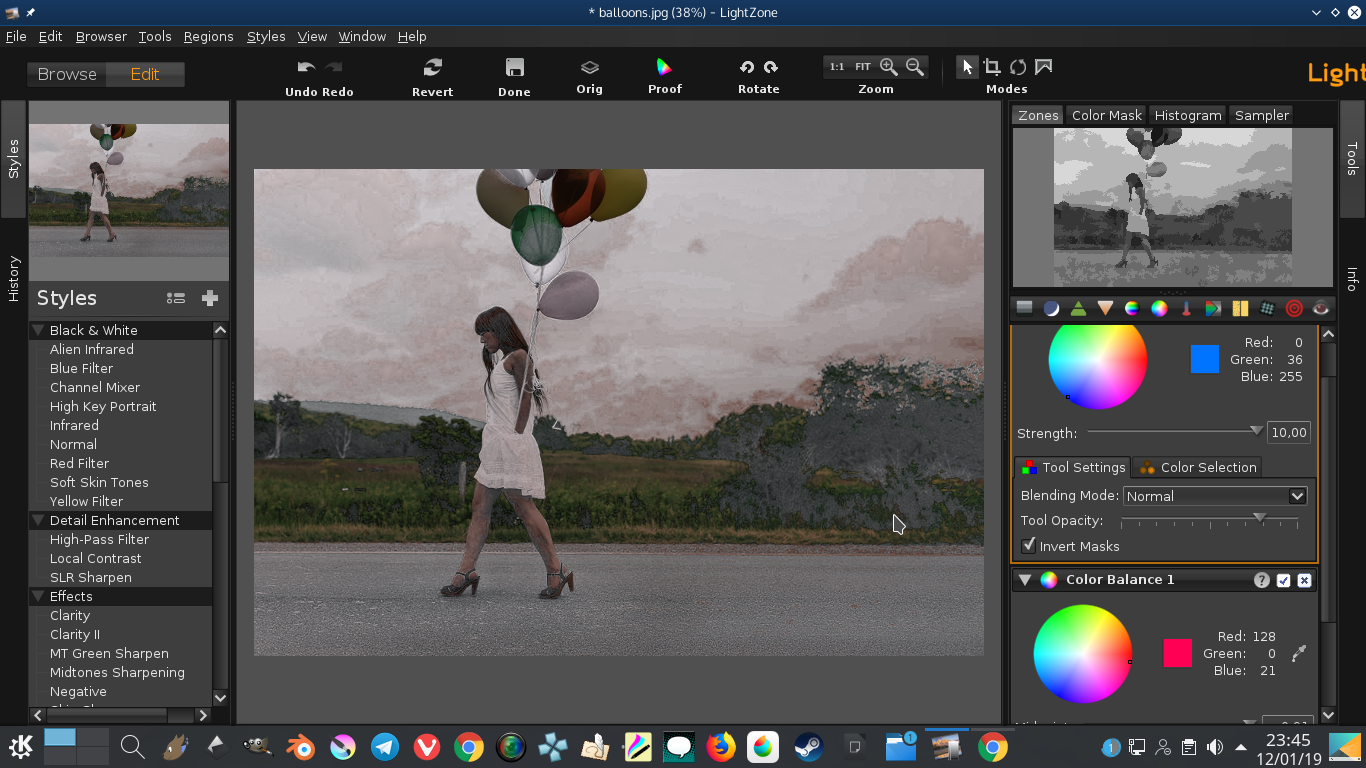This screenshot has width=1366, height=768.
Task: Collapse the Detail Enhancement styles group
Action: pos(38,520)
